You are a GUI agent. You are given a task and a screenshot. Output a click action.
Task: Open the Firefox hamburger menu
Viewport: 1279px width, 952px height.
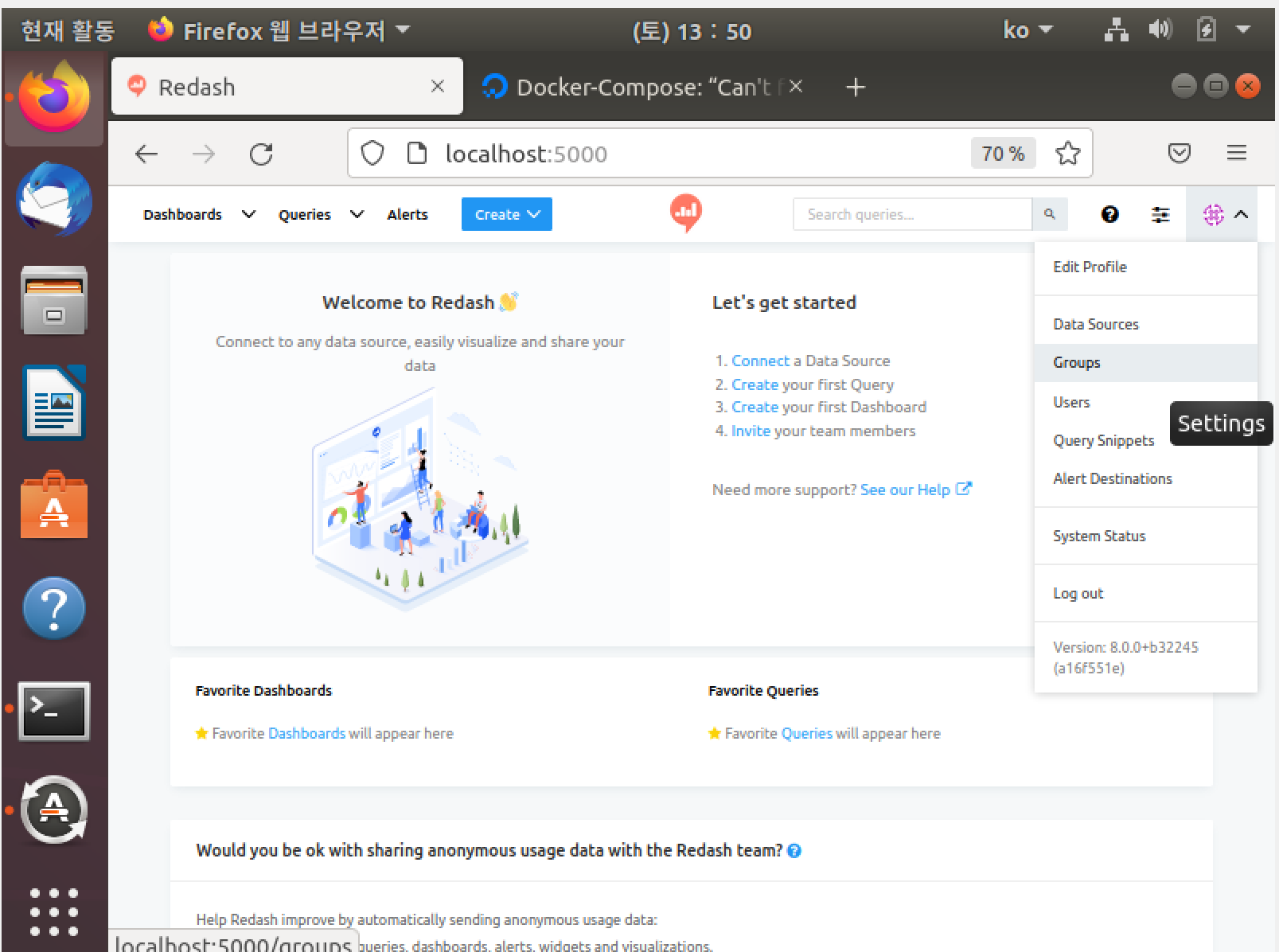click(x=1236, y=153)
